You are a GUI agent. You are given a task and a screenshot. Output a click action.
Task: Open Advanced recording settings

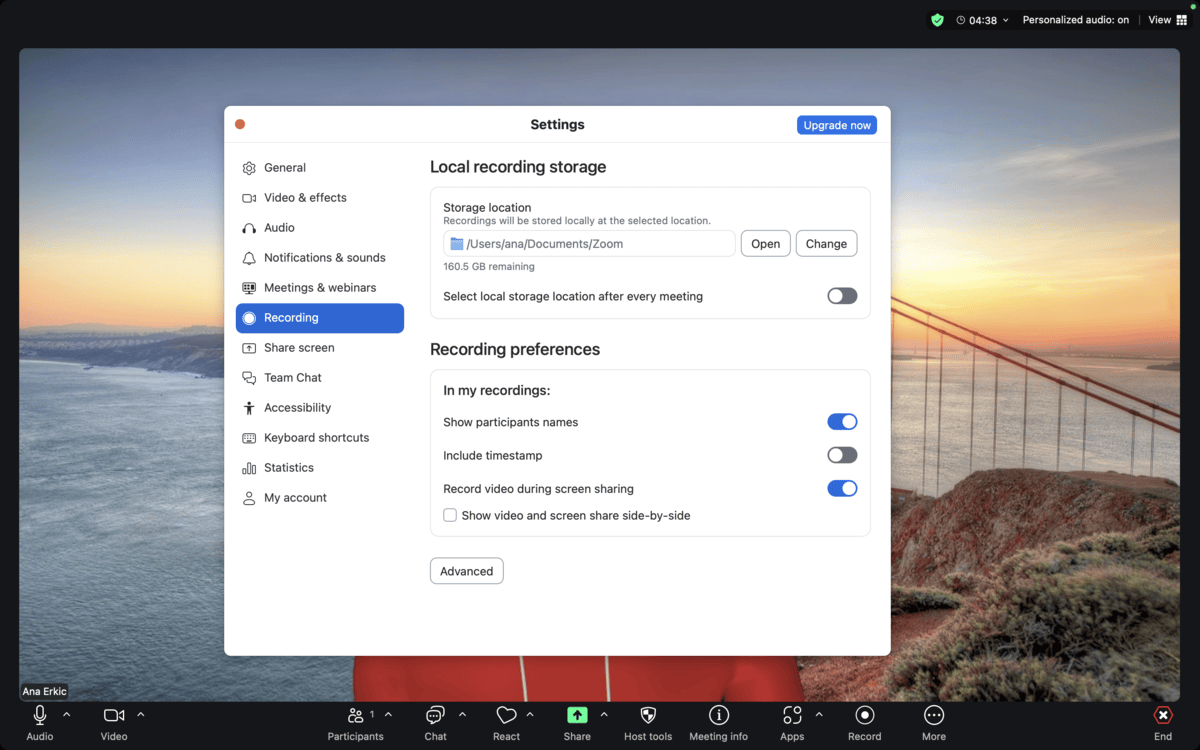pos(467,571)
